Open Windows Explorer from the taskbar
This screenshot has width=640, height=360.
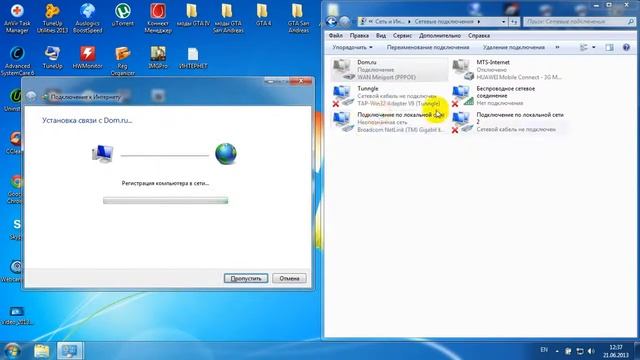[41, 351]
